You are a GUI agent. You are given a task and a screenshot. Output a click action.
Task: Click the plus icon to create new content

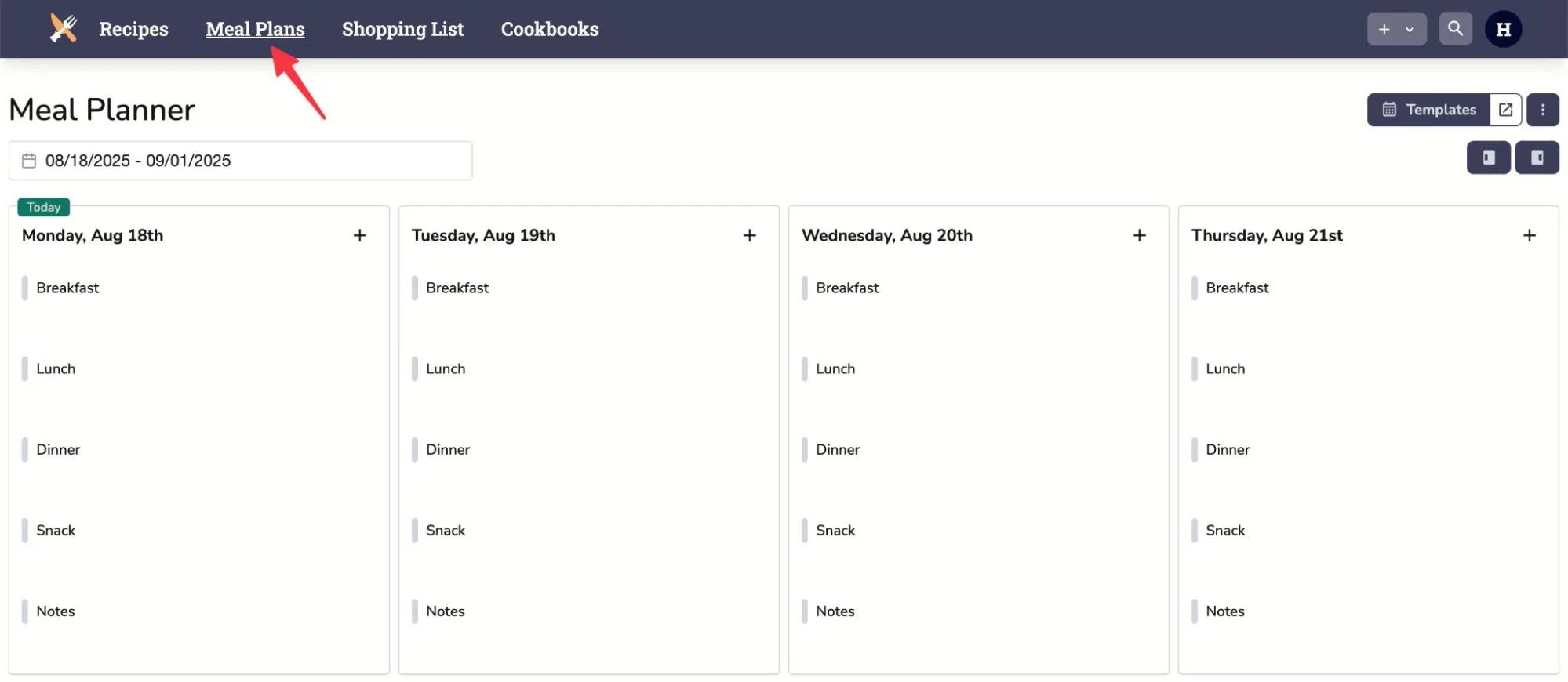[1384, 28]
